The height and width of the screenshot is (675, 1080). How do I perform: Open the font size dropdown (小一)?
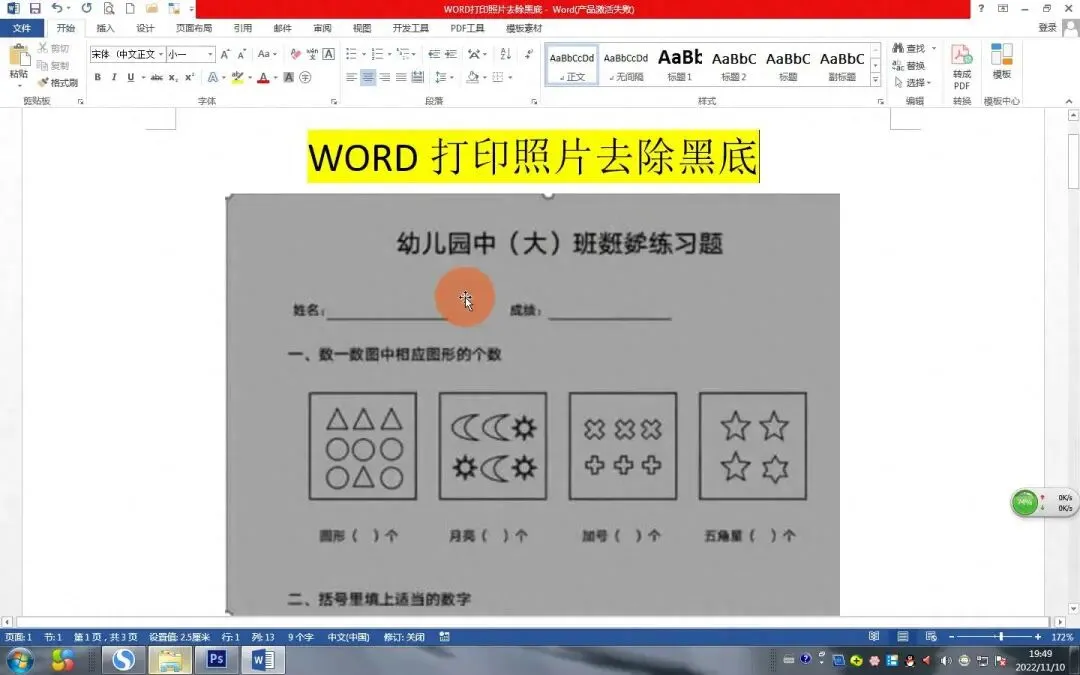[x=210, y=54]
